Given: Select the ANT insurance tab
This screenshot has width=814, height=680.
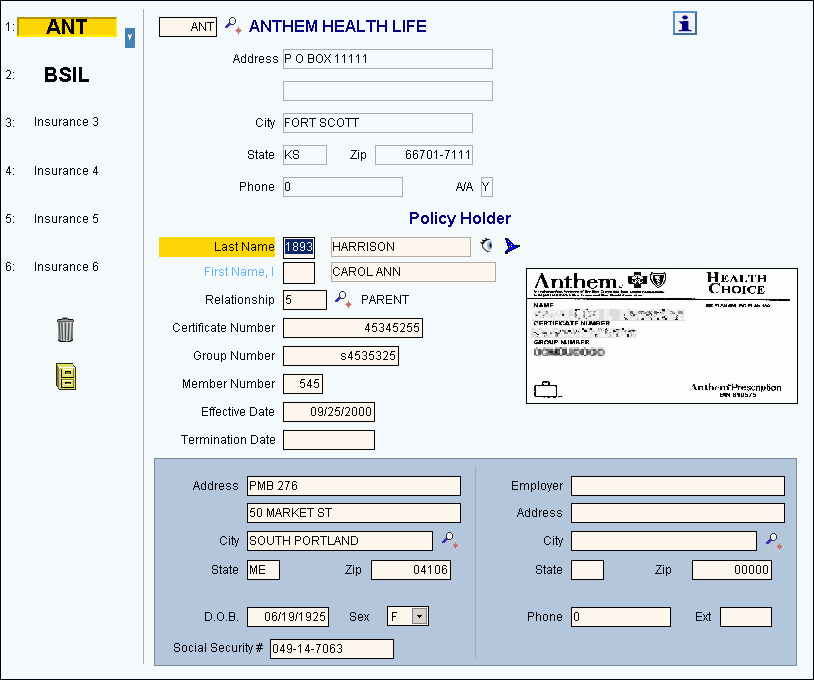Looking at the screenshot, I should (x=66, y=27).
